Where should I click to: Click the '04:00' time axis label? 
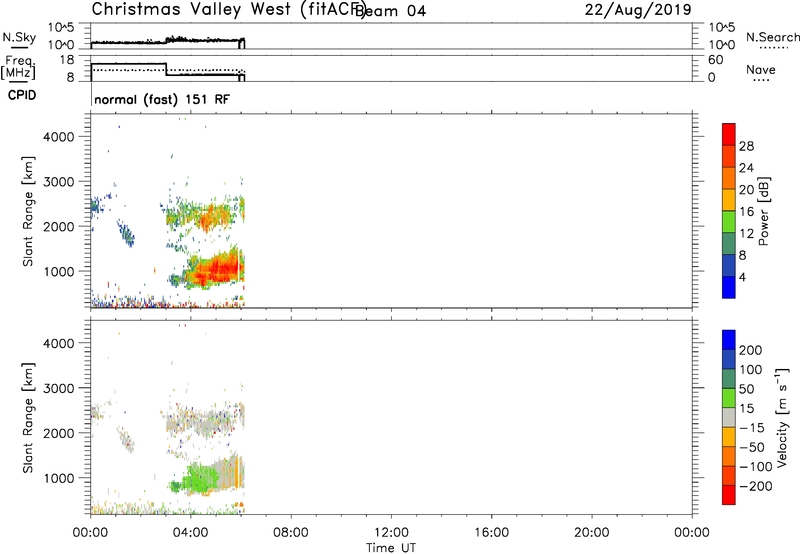tap(190, 533)
